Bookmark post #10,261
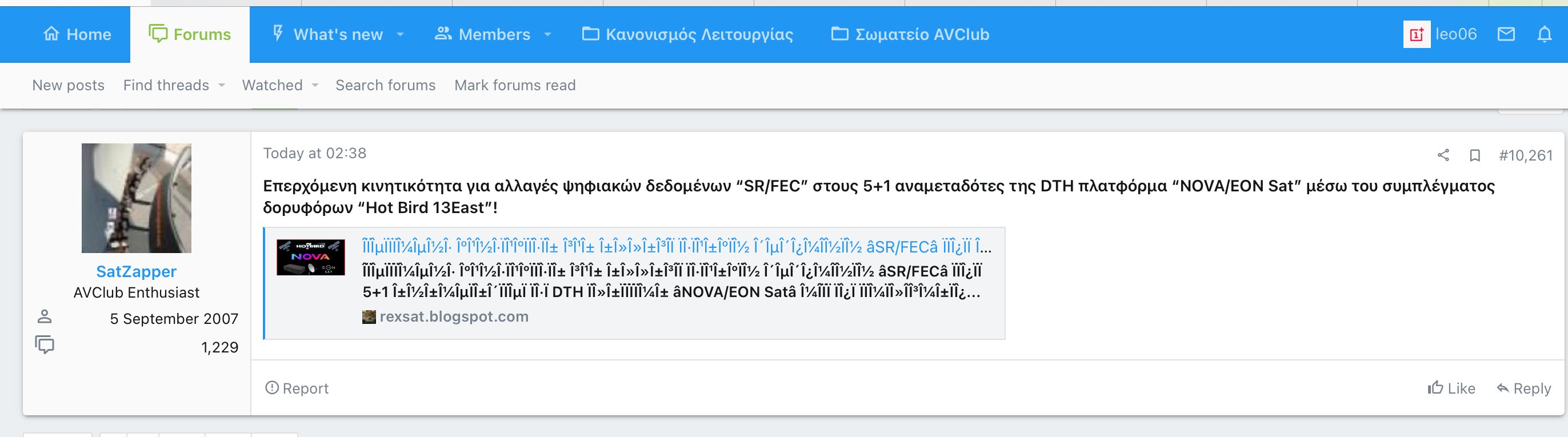The width and height of the screenshot is (1568, 437). [x=1475, y=155]
